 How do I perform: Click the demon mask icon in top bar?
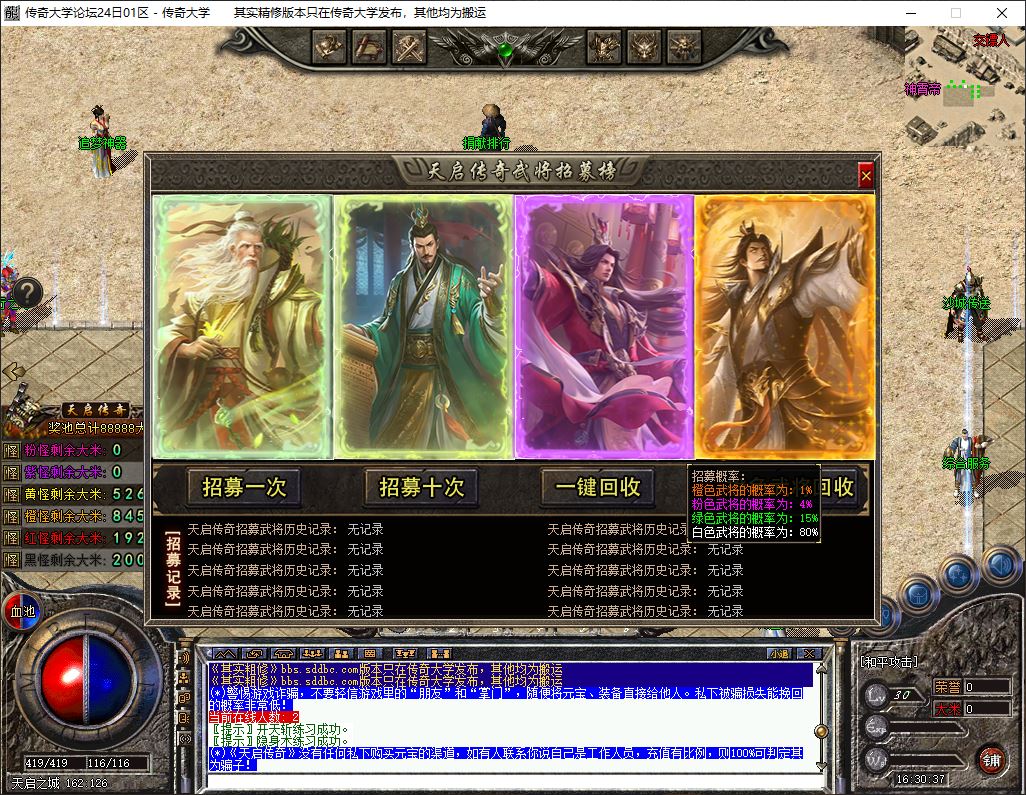(x=644, y=47)
